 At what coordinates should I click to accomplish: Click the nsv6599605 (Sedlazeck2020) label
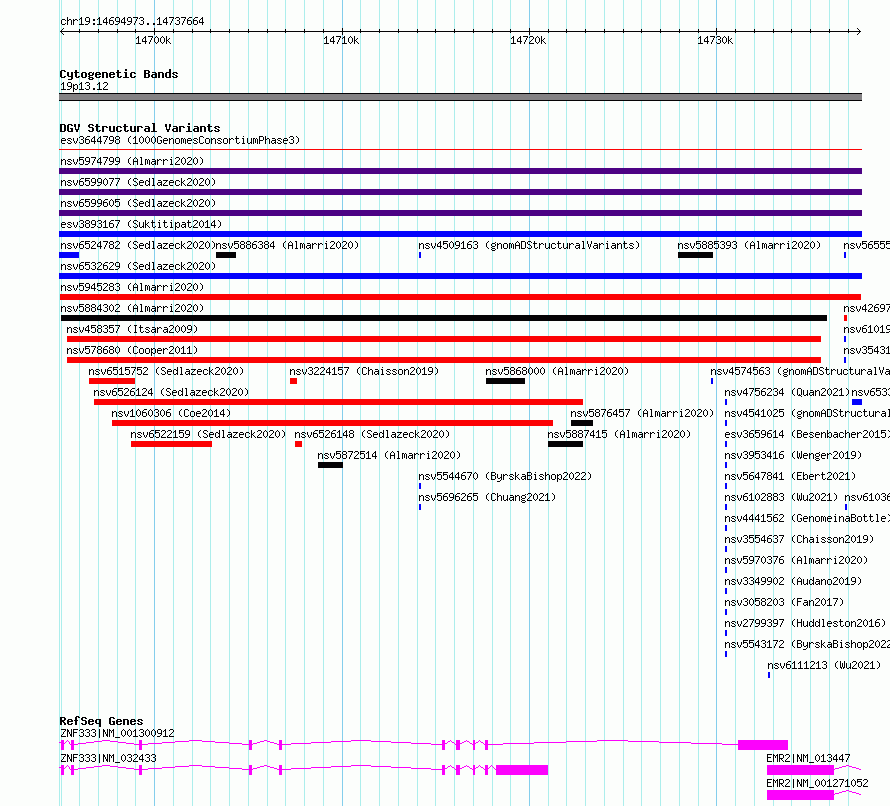tap(138, 203)
